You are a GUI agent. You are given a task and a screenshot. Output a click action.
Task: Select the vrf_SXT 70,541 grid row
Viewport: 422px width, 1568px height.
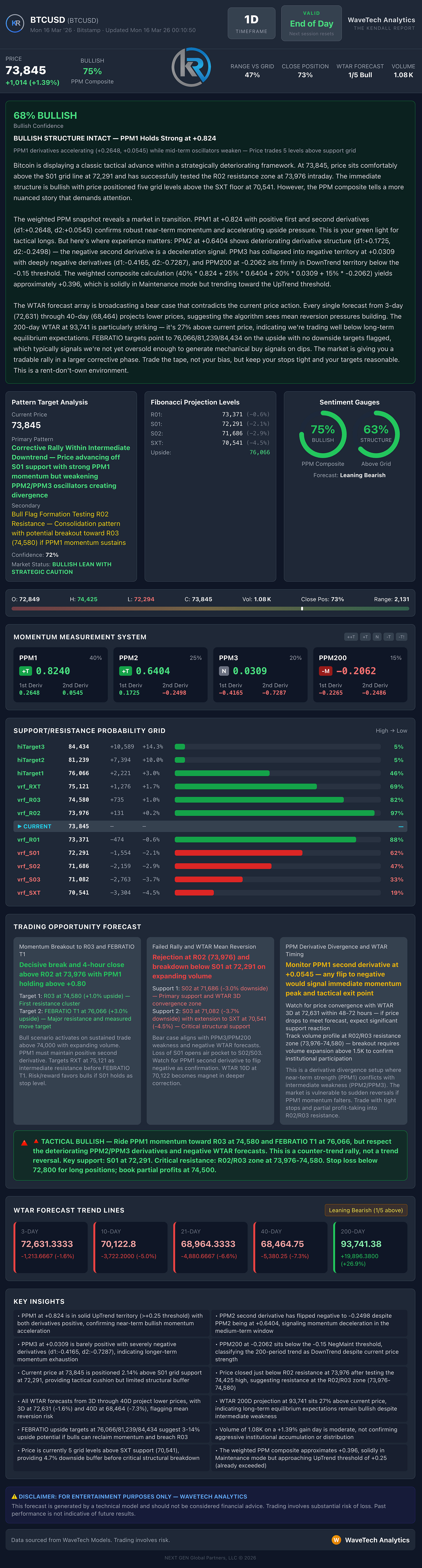point(210,893)
